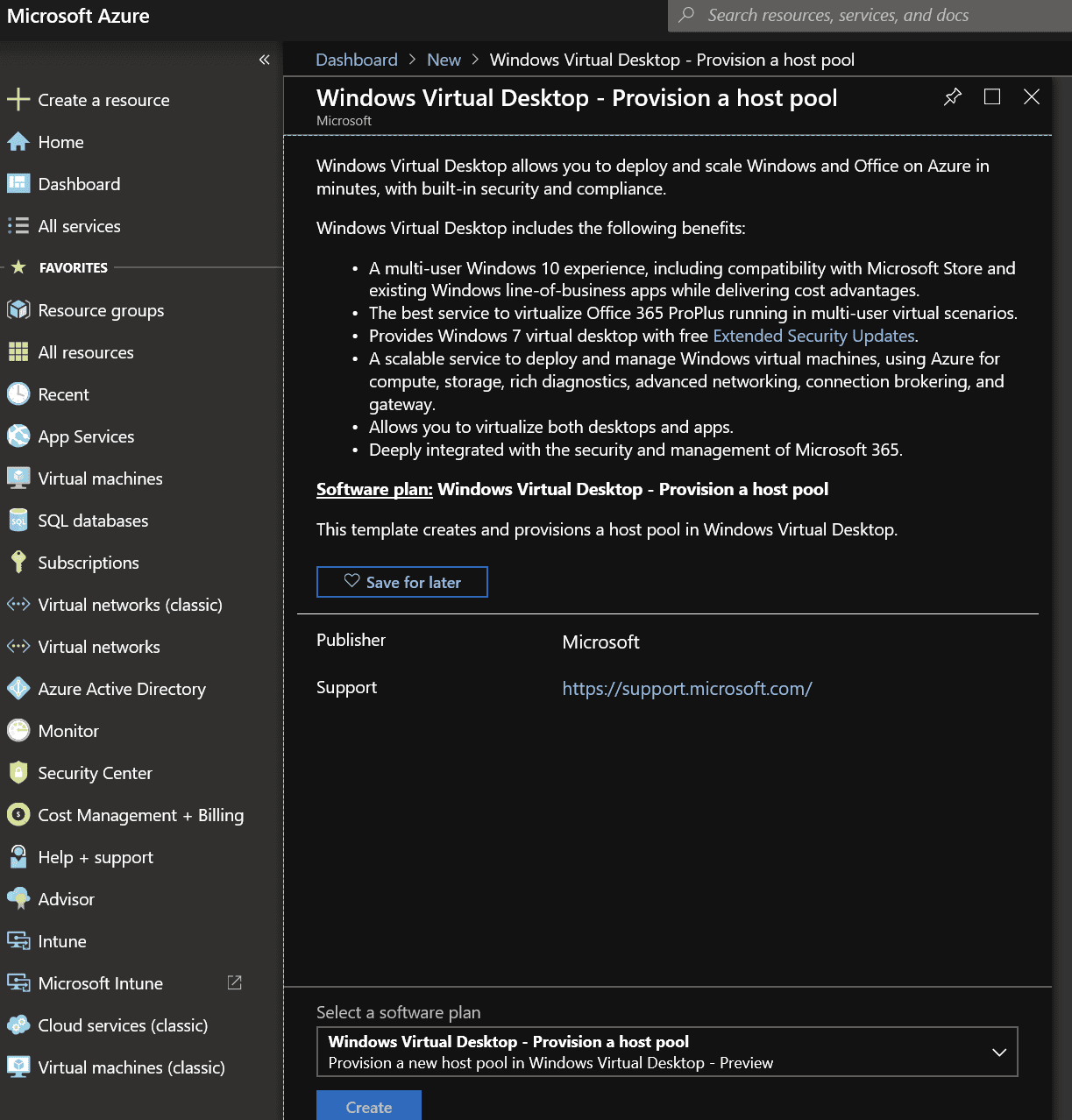Go to New breadcrumb

(444, 60)
